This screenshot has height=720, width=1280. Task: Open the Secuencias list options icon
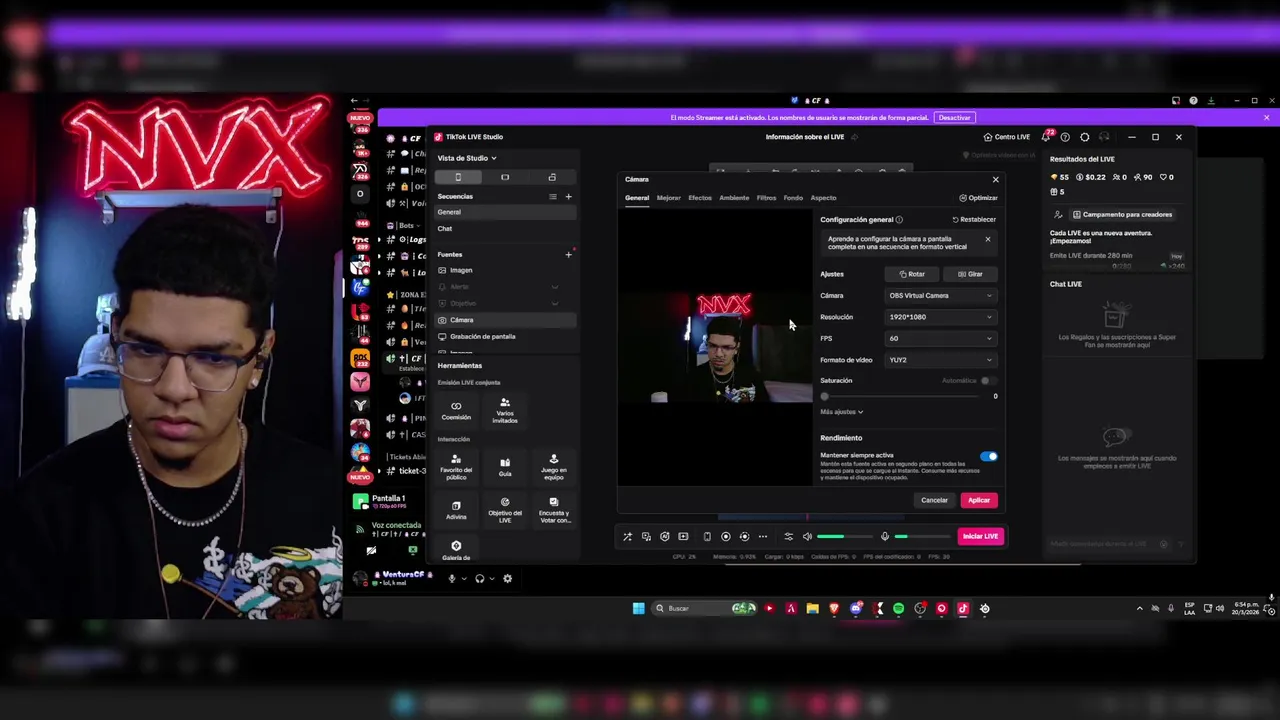[552, 196]
